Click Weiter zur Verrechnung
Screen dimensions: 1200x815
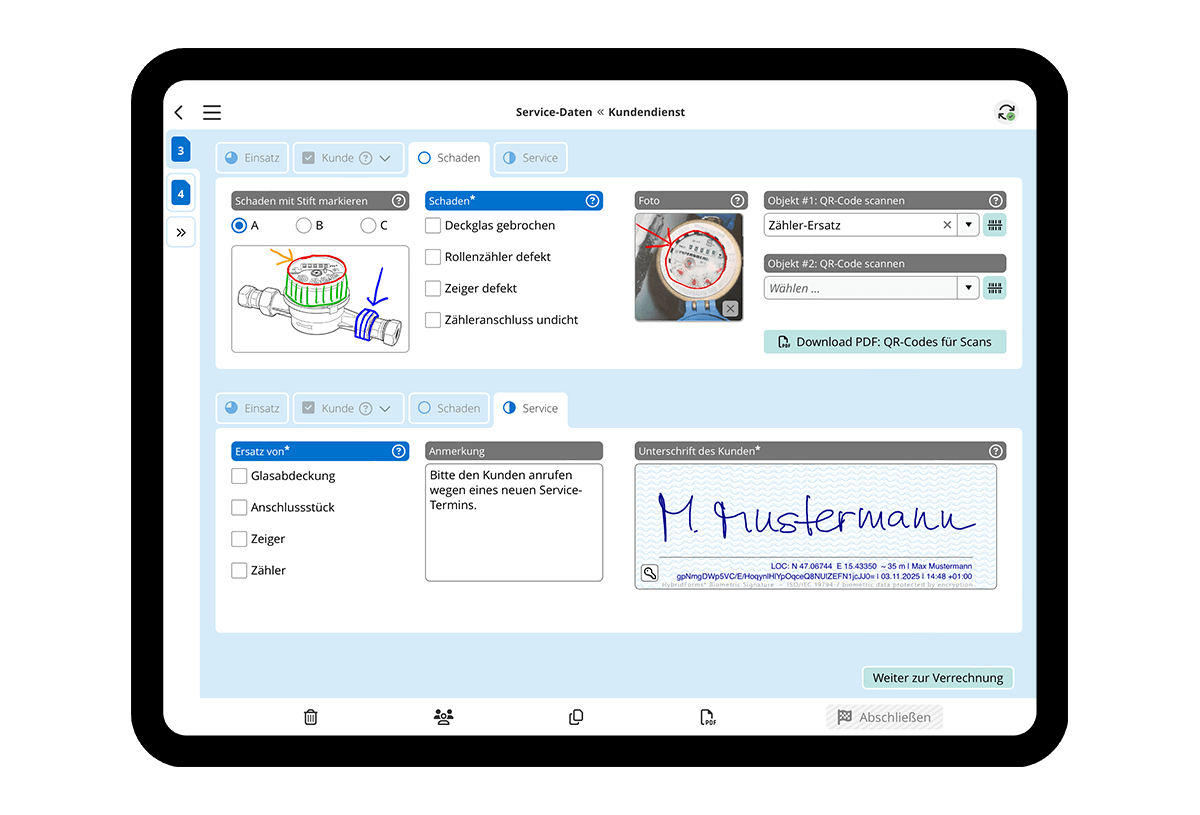pos(937,677)
